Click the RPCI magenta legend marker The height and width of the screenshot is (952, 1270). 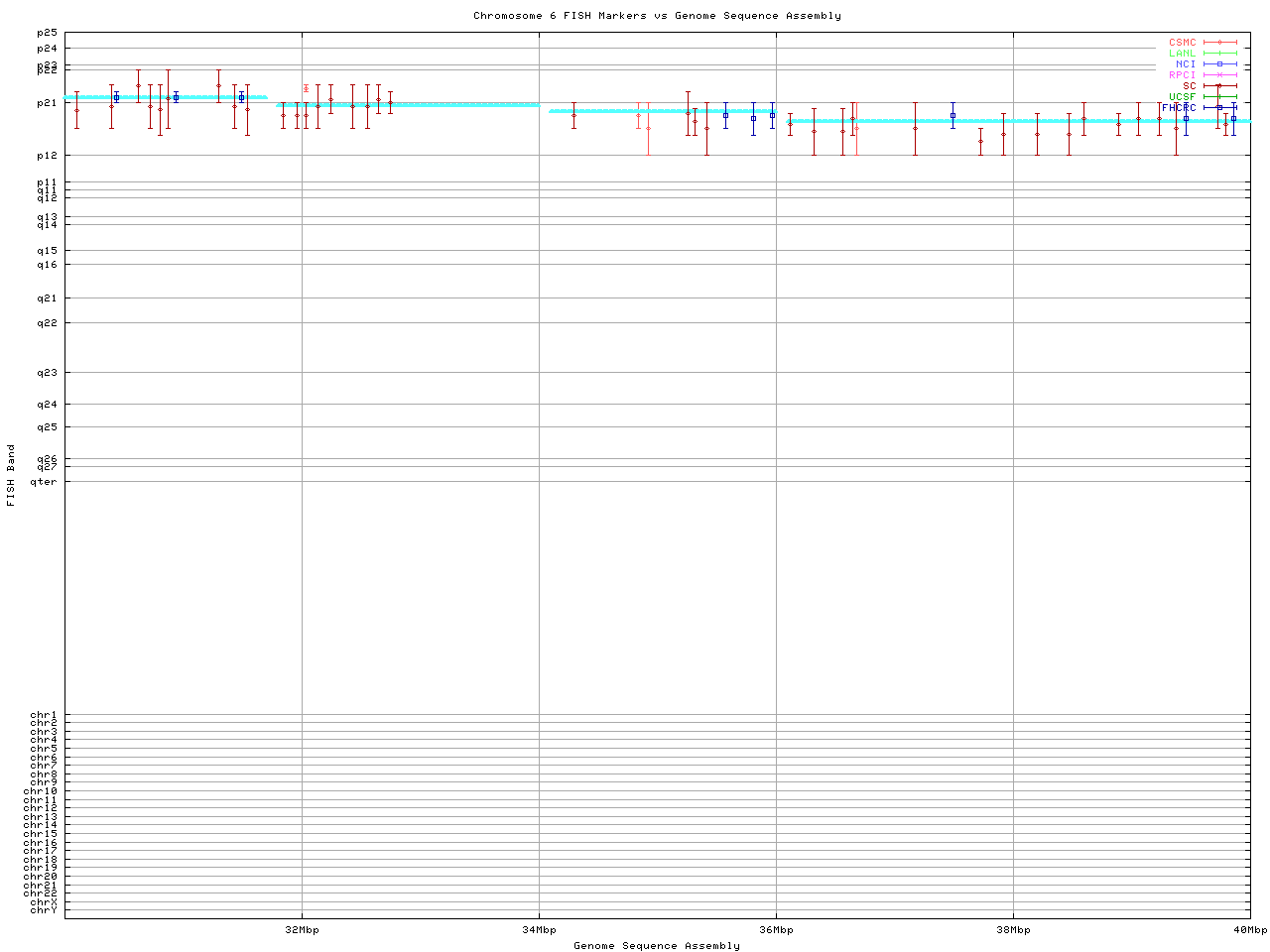point(1219,75)
